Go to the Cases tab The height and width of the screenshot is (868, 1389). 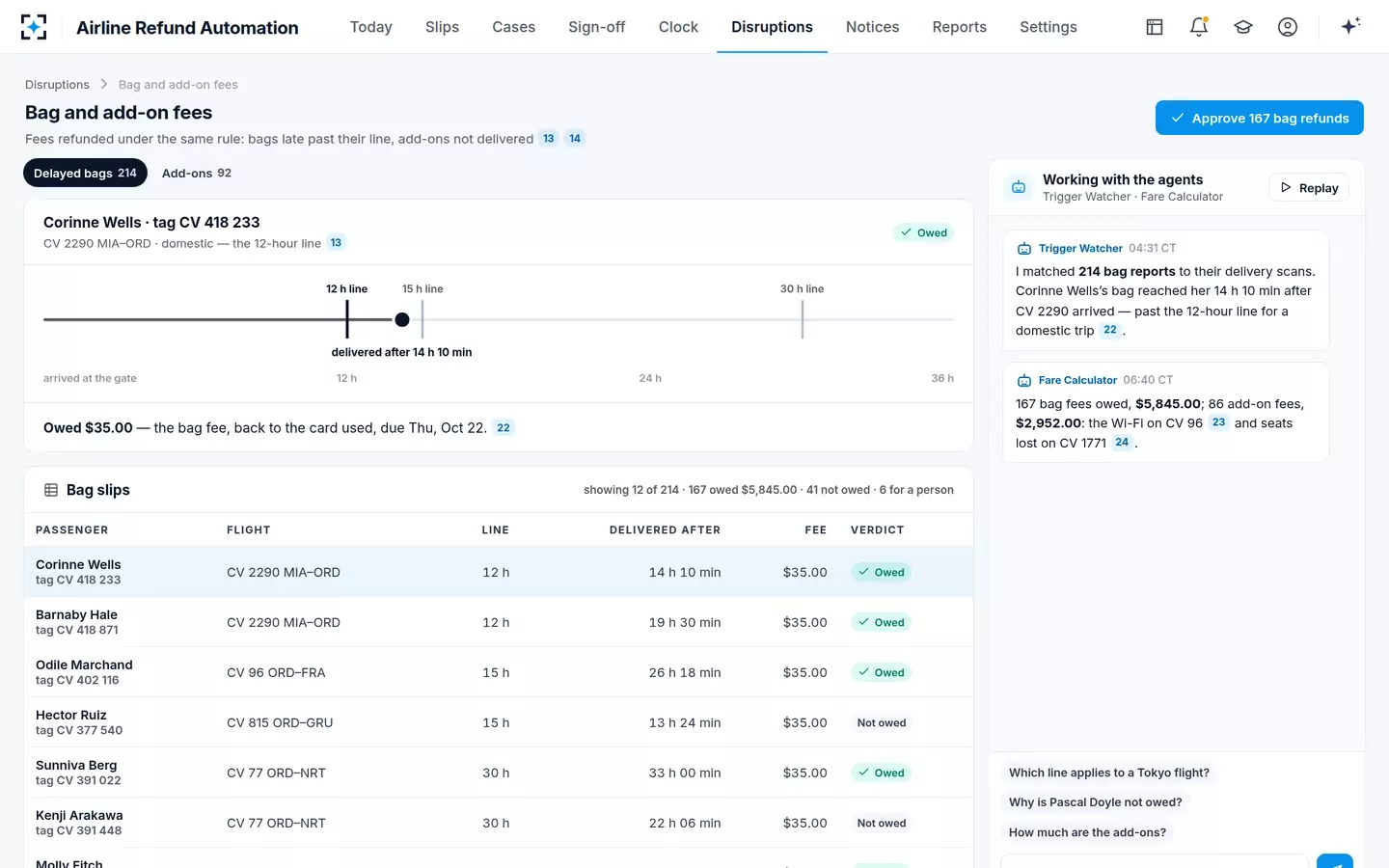[x=513, y=27]
